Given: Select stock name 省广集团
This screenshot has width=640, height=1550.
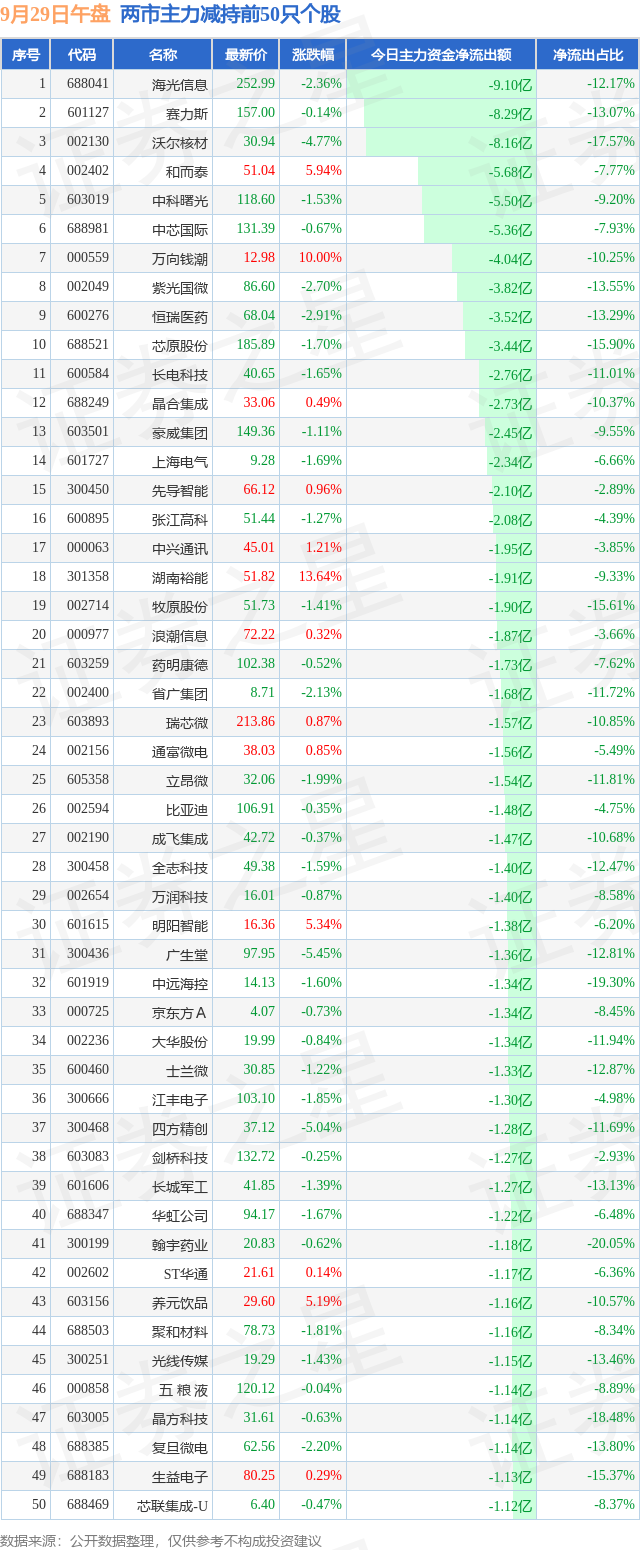Looking at the screenshot, I should click(x=180, y=693).
